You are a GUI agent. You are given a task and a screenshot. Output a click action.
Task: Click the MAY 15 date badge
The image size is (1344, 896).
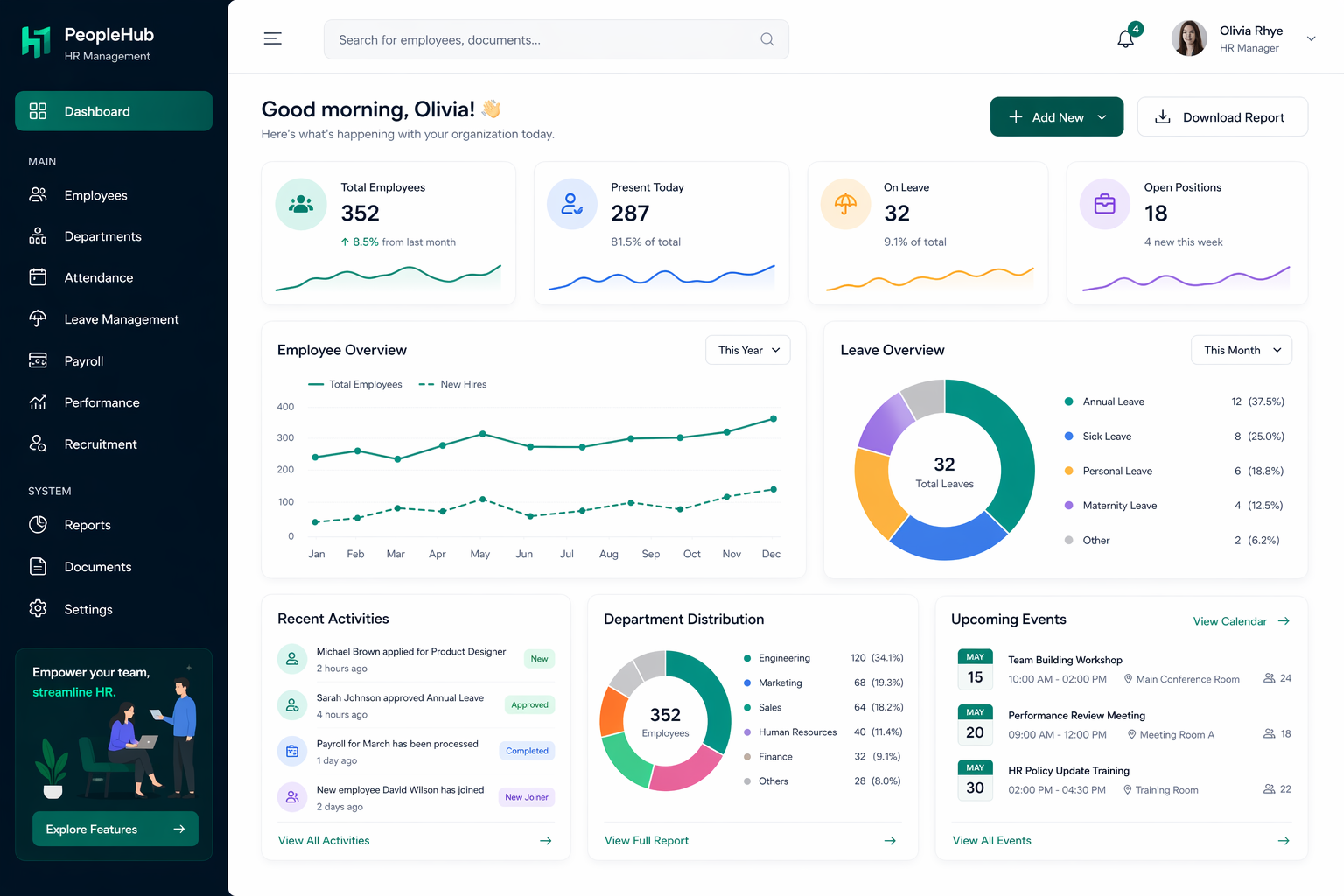(x=976, y=669)
